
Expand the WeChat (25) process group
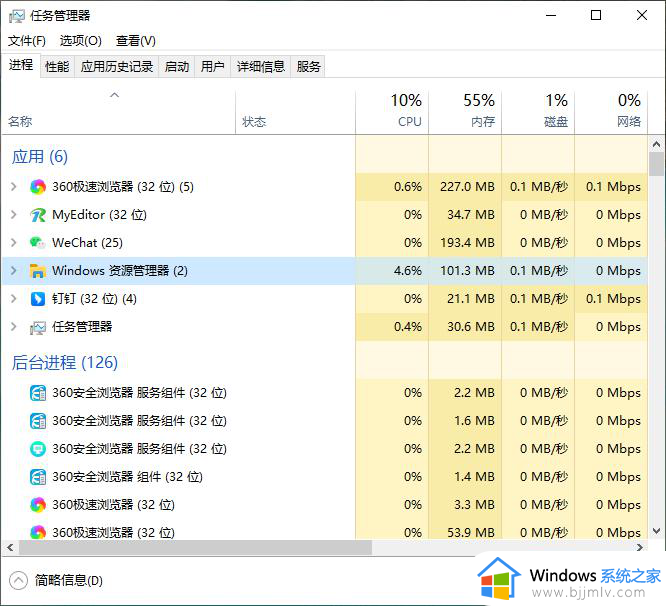pos(14,243)
